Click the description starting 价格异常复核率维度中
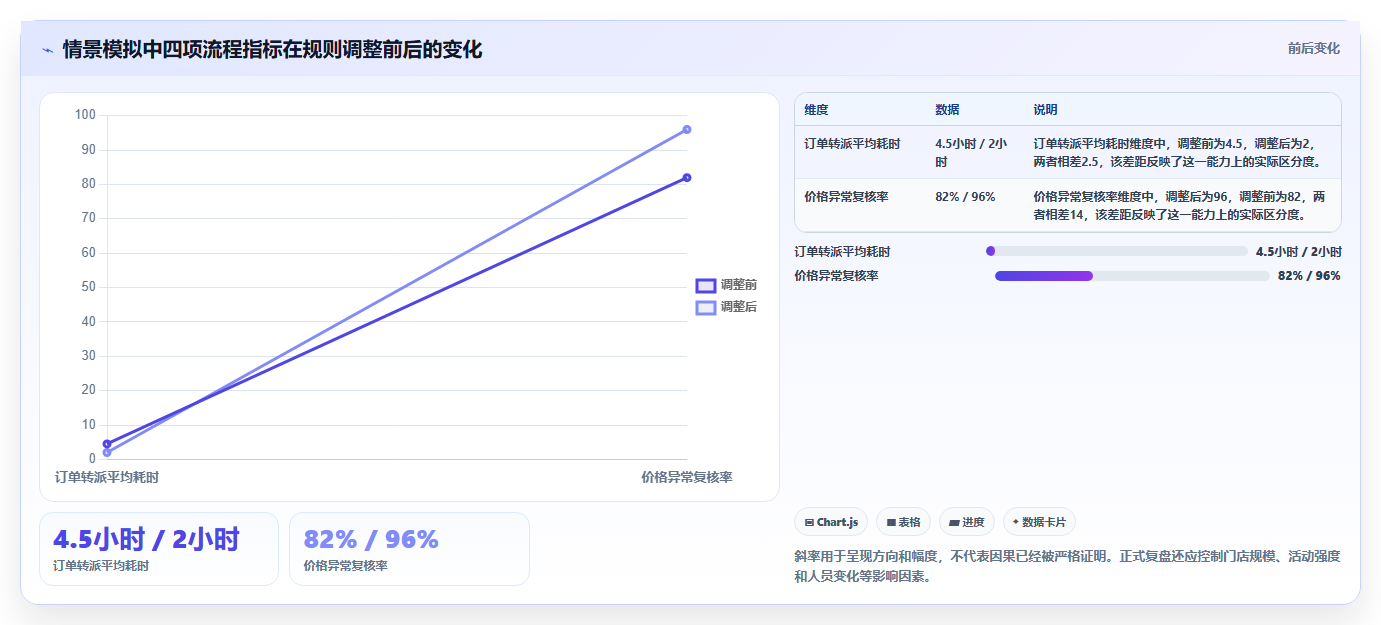The image size is (1381, 625). (1180, 206)
